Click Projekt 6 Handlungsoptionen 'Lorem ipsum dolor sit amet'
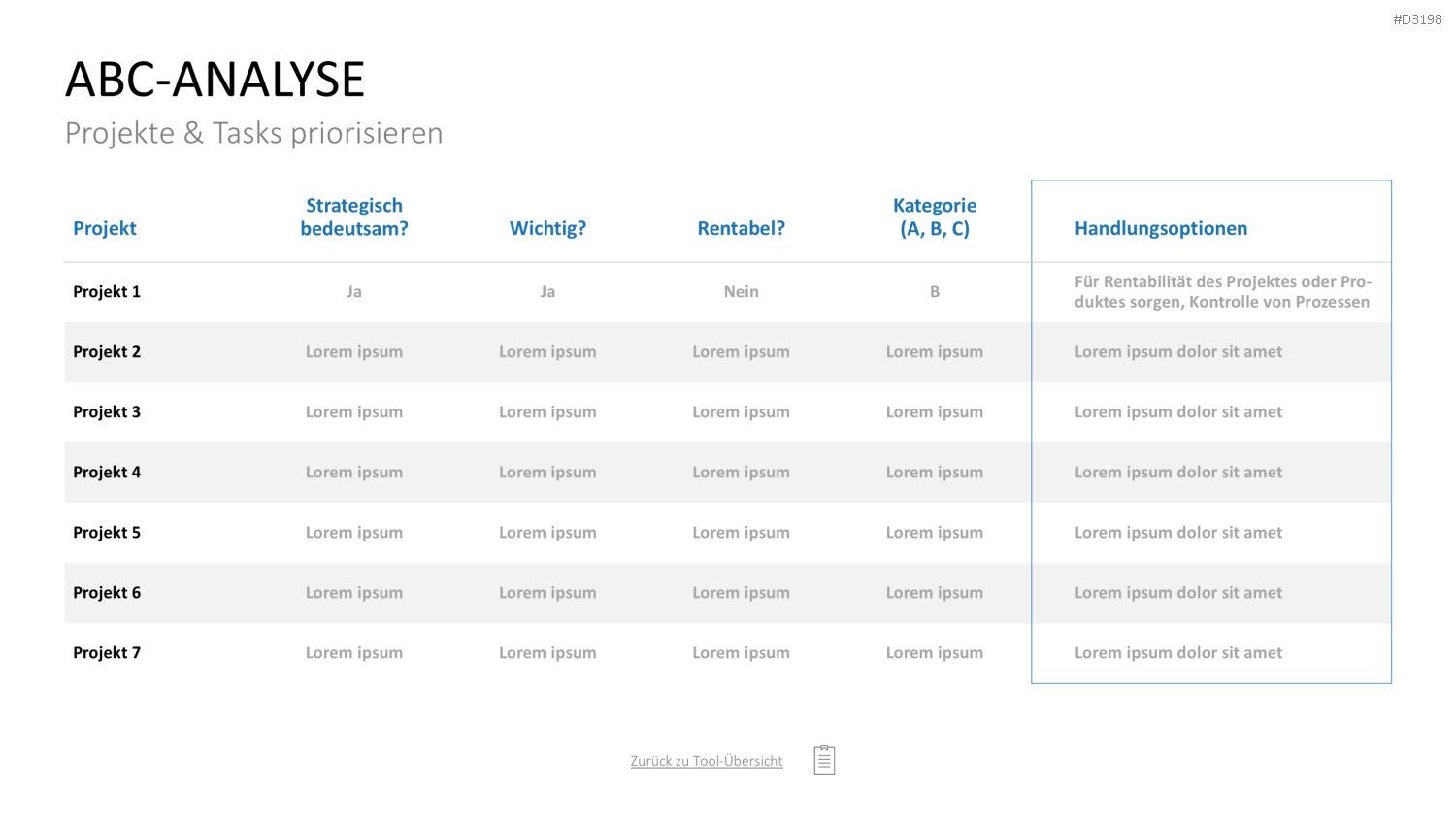1456x819 pixels. pos(1178,592)
